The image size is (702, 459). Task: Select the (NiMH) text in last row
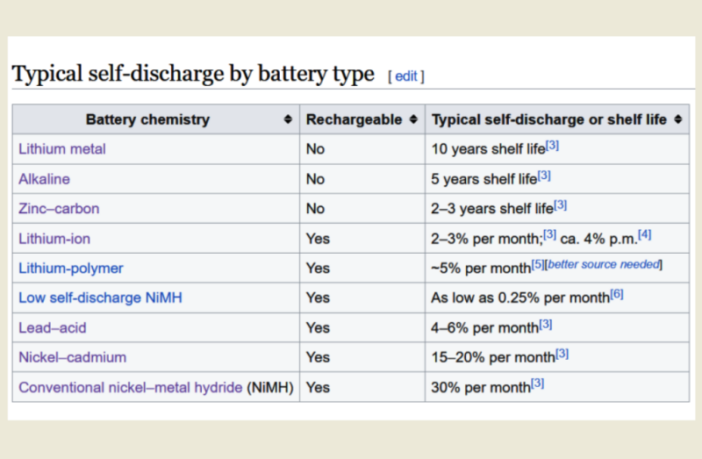tap(270, 387)
